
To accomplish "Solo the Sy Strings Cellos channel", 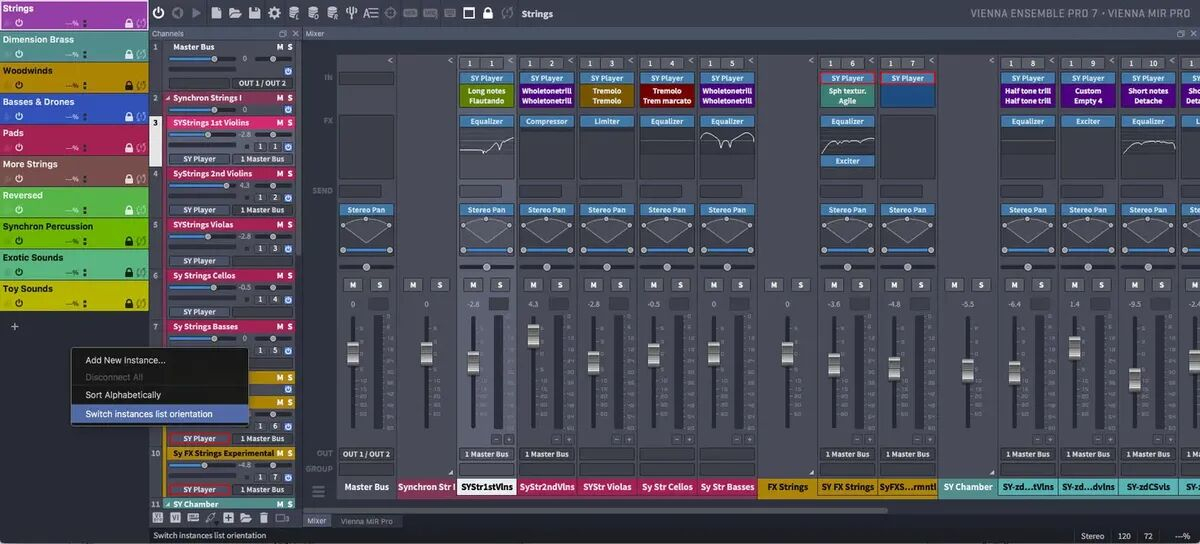I will tap(291, 275).
